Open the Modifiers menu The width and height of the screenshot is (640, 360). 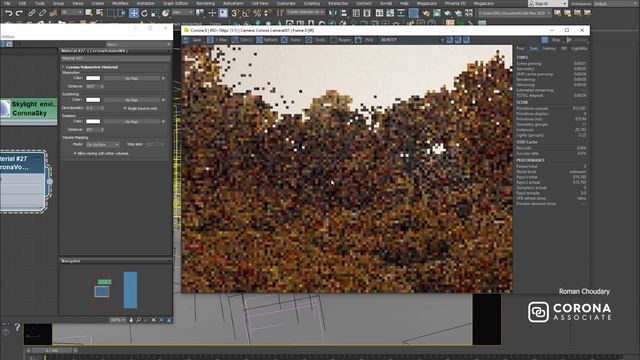[x=120, y=3]
